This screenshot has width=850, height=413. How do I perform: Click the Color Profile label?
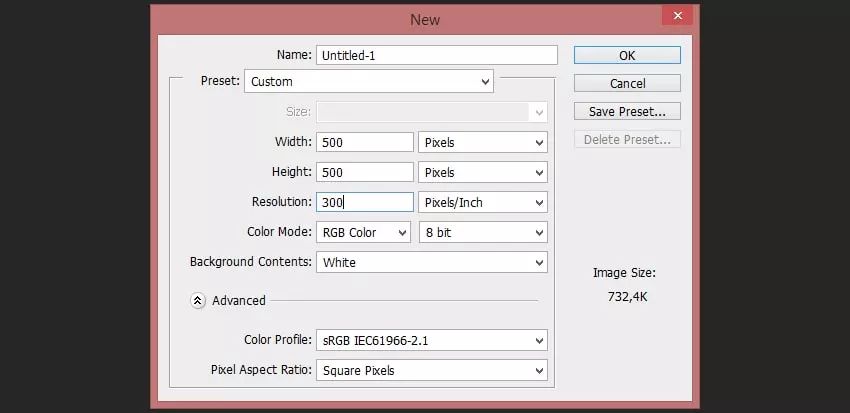(x=278, y=340)
